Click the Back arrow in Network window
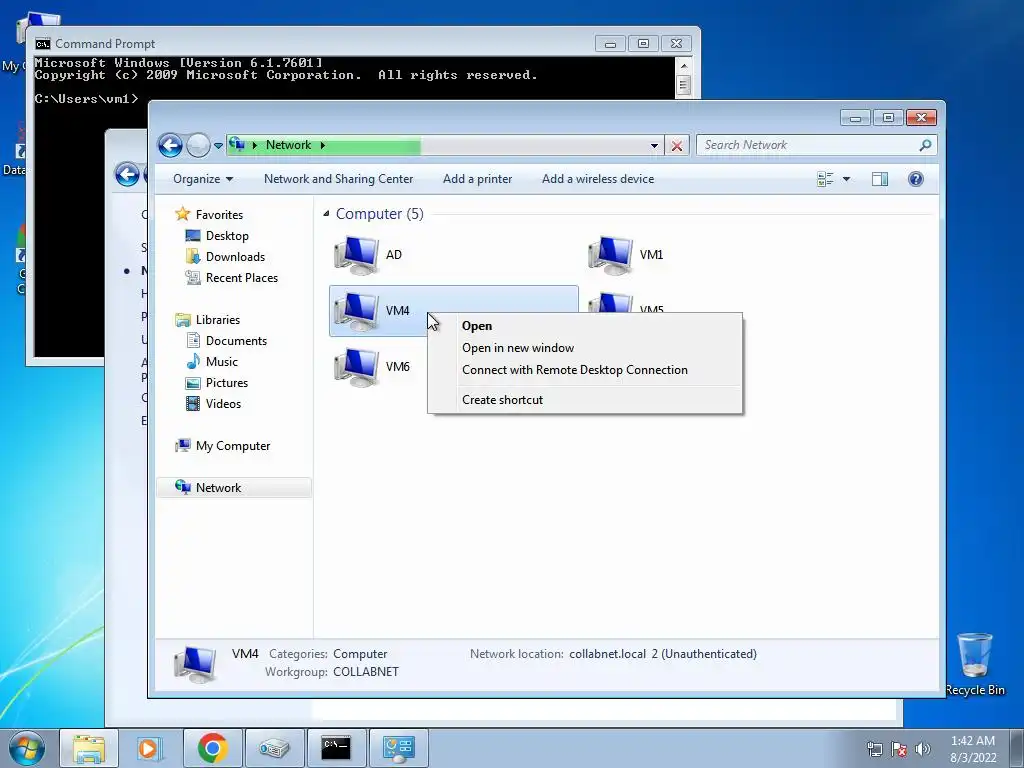The height and width of the screenshot is (768, 1024). tap(170, 145)
